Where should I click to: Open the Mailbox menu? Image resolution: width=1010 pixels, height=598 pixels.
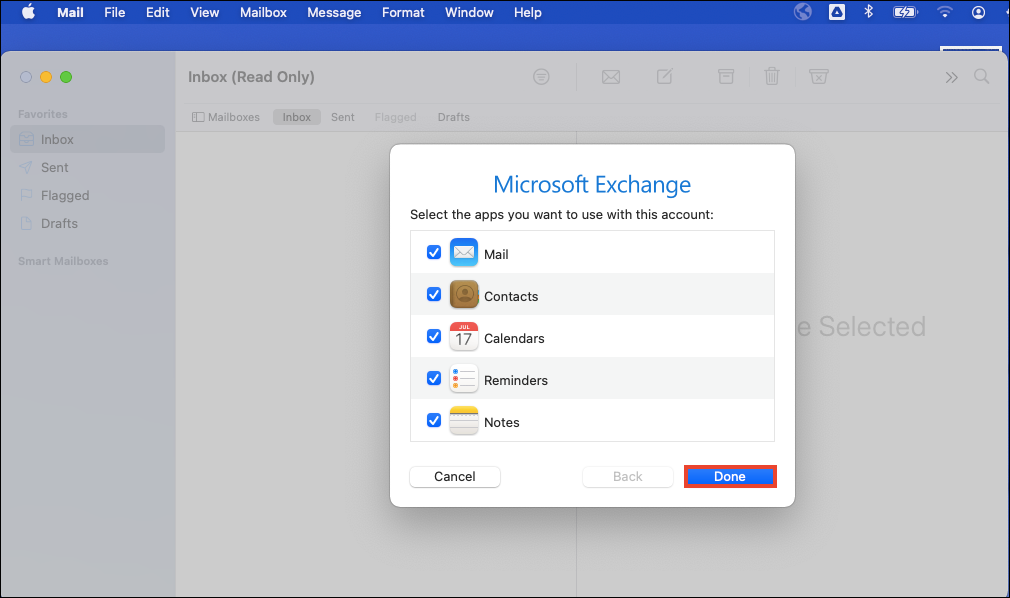click(264, 12)
